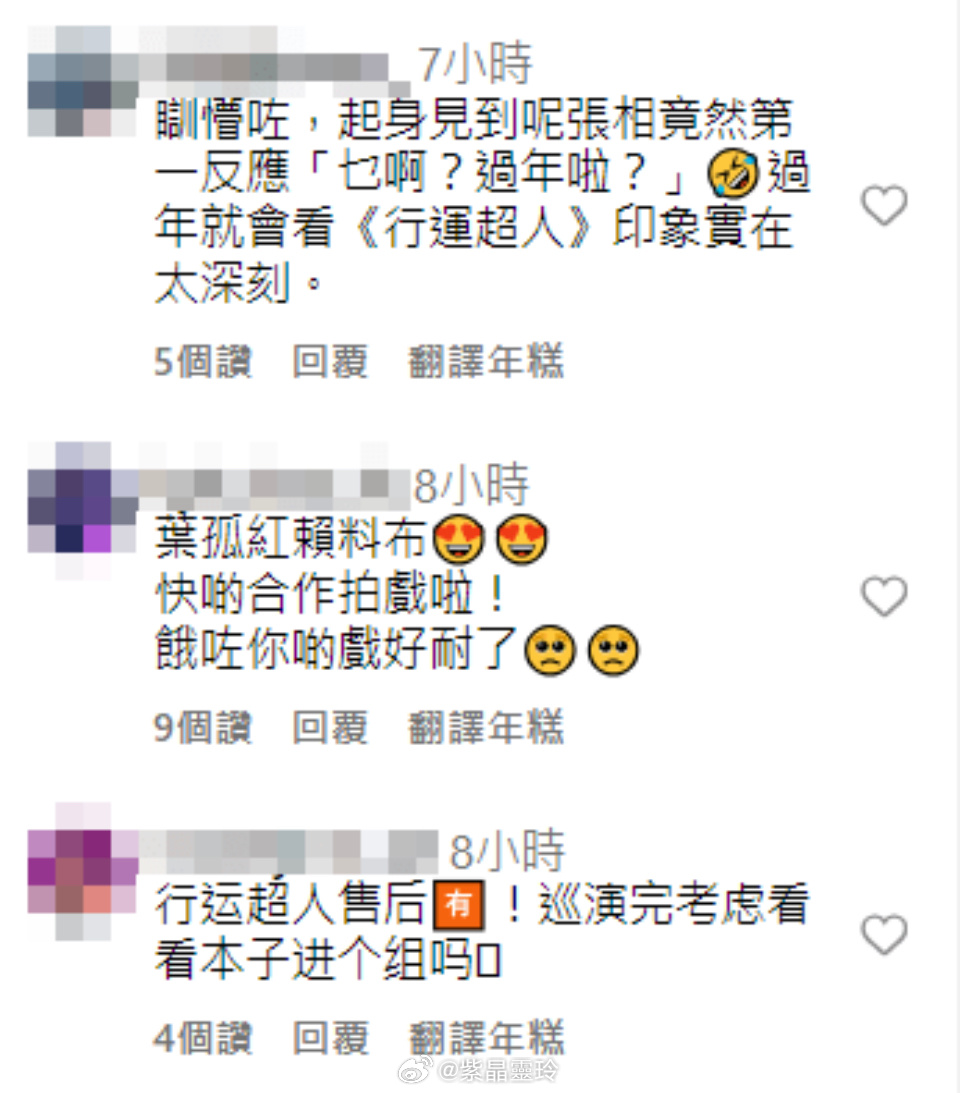Viewport: 960px width, 1093px height.
Task: Open the pink avatar of third commenter
Action: 82,871
